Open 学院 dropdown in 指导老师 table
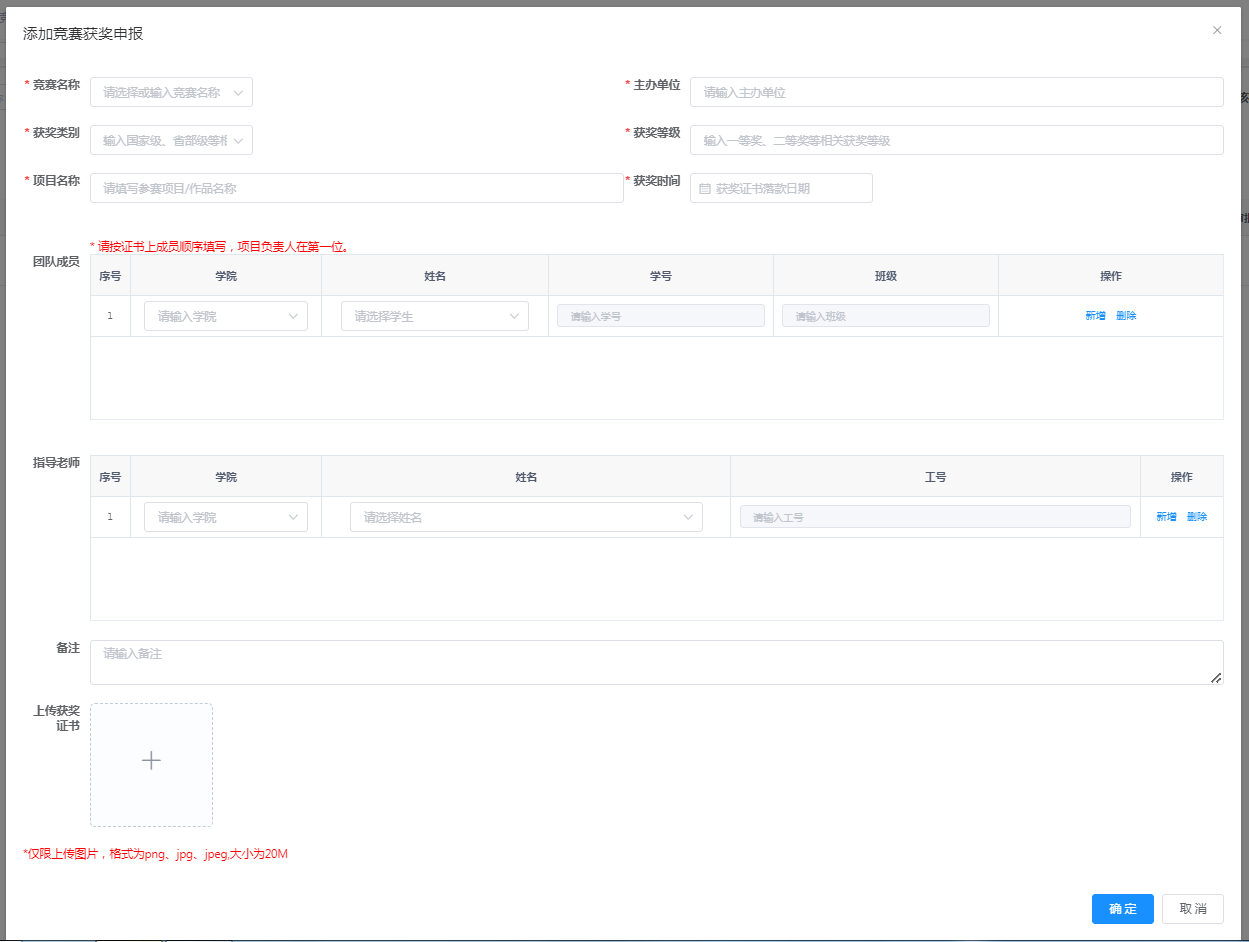The image size is (1249, 942). pyautogui.click(x=226, y=517)
